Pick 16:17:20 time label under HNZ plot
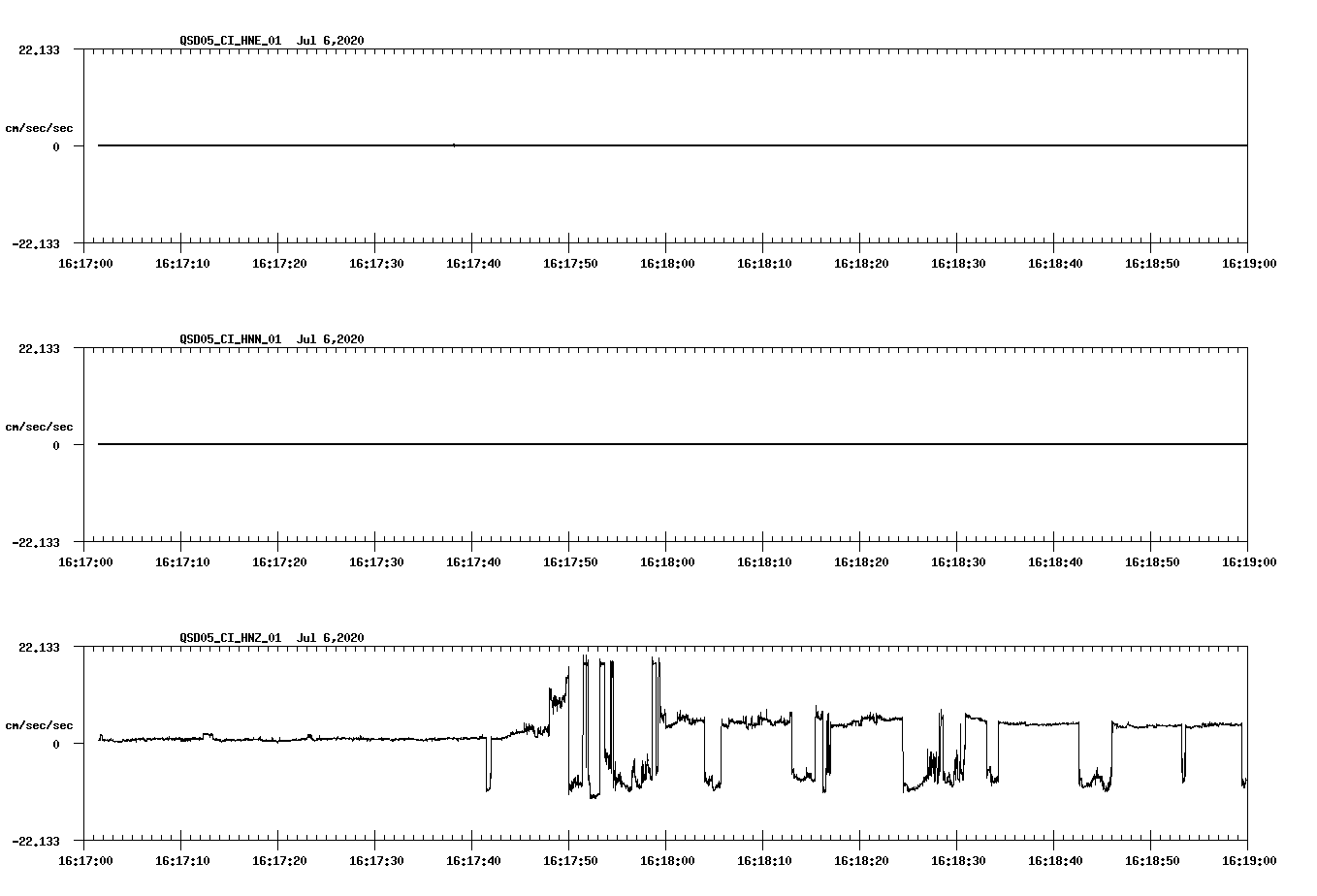Image resolution: width=1317 pixels, height=896 pixels. (279, 861)
